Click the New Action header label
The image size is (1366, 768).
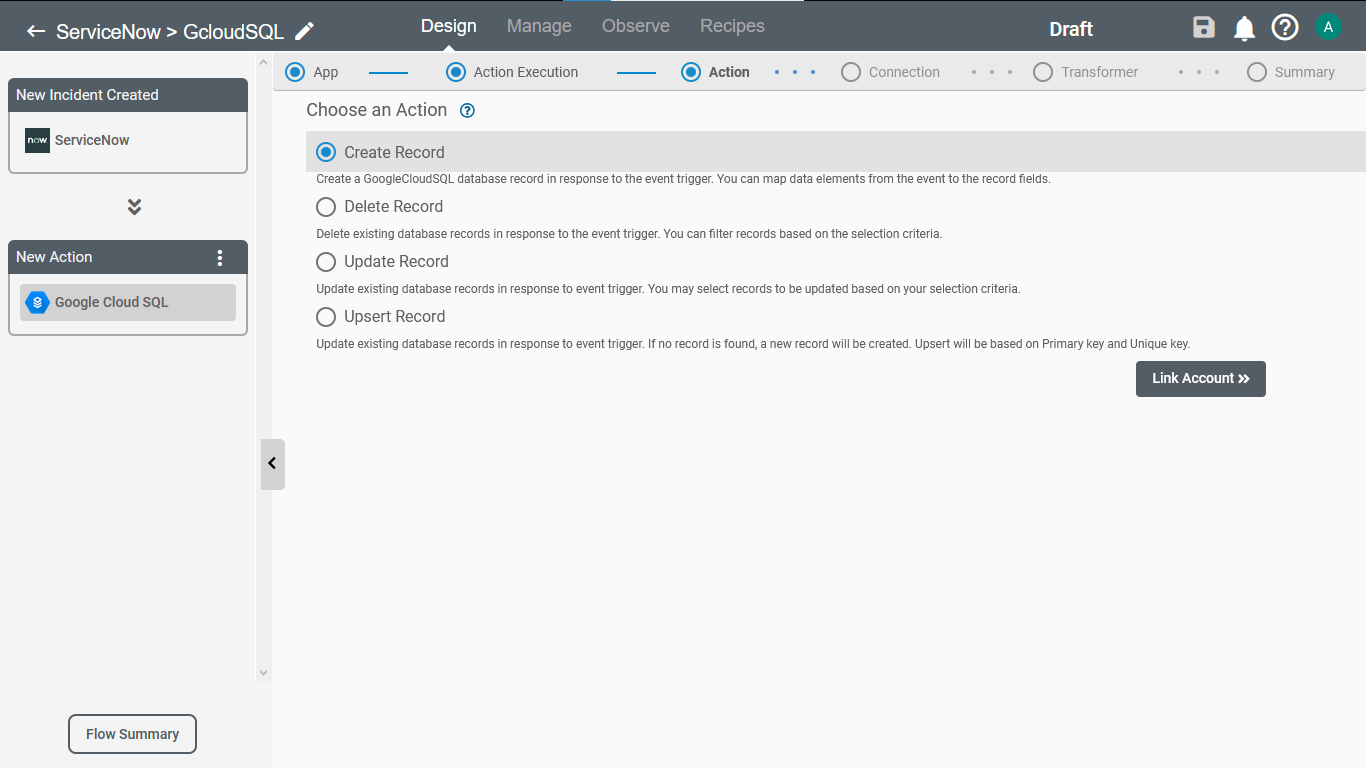pos(54,257)
